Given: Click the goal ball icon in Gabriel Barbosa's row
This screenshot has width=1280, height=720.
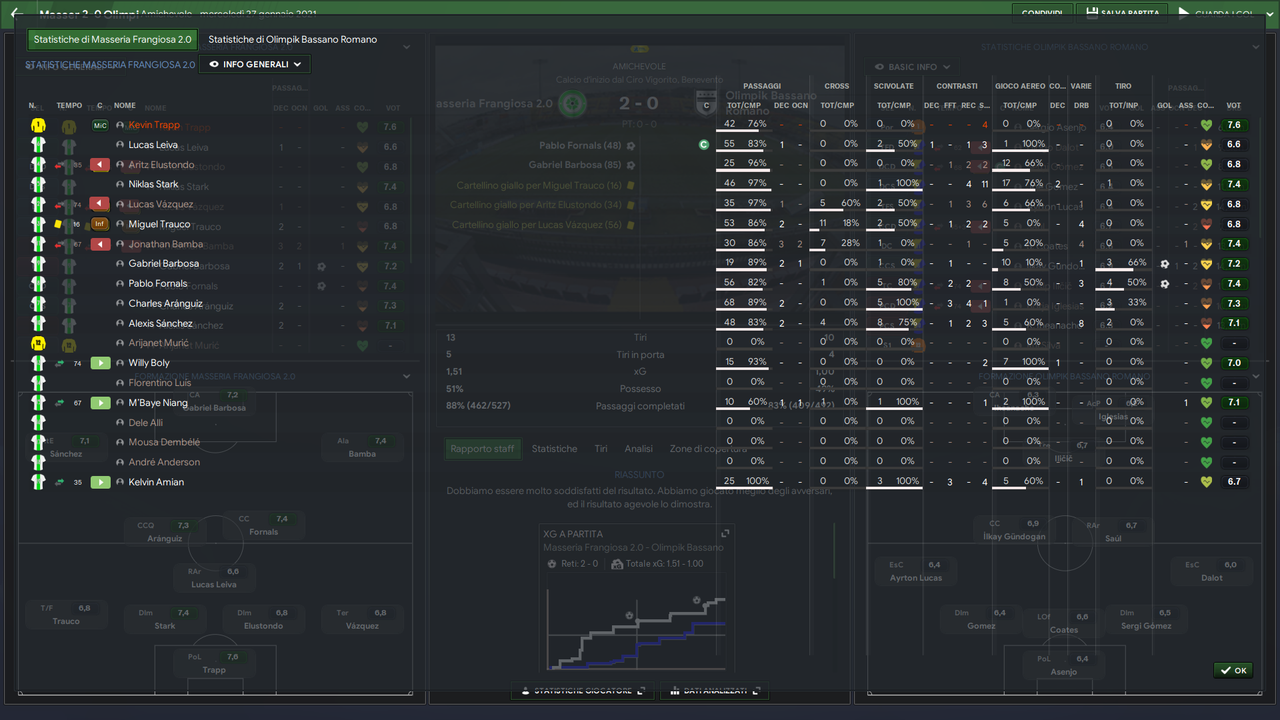Looking at the screenshot, I should click(x=1164, y=264).
